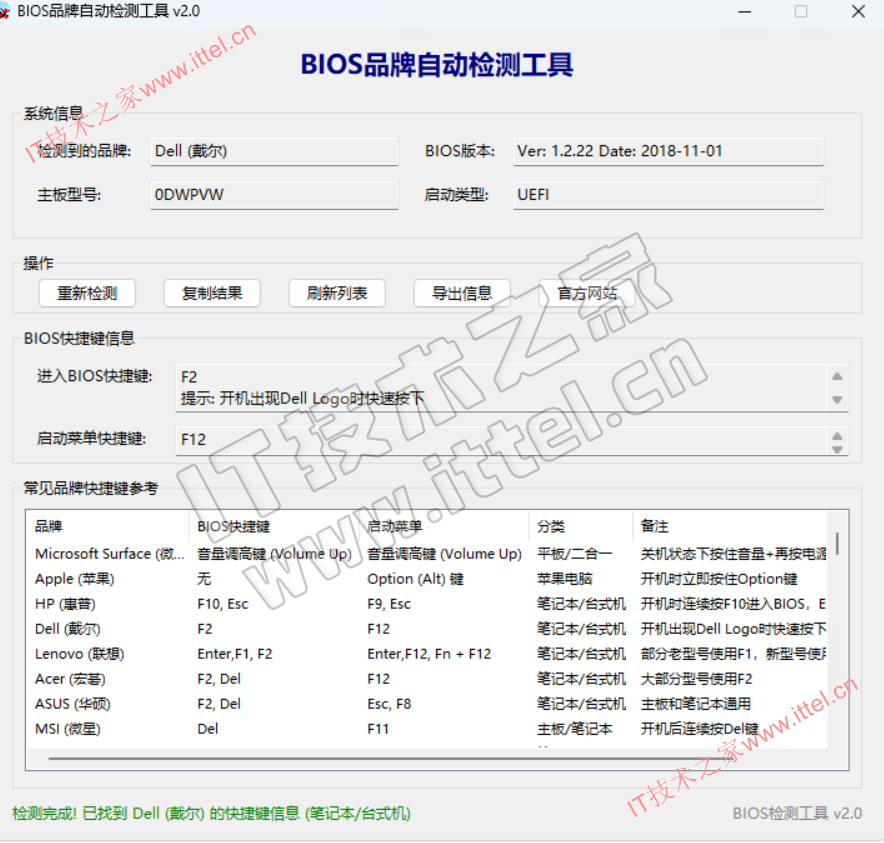Click the app icon in title bar
The image size is (884, 843).
point(10,11)
